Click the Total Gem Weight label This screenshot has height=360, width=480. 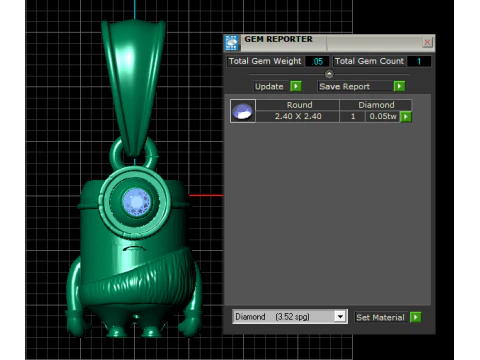click(x=265, y=61)
